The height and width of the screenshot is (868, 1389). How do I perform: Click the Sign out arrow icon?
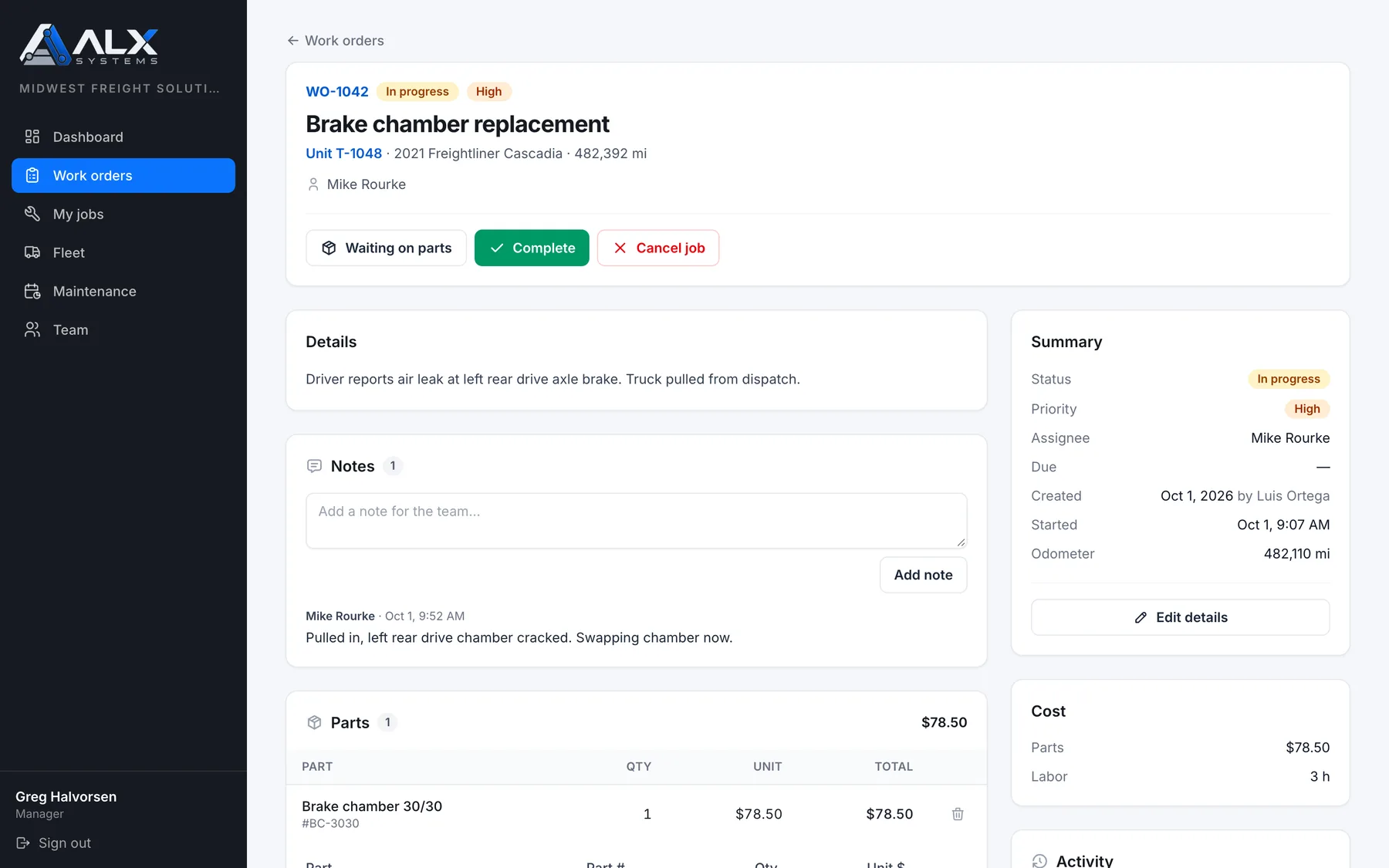tap(23, 843)
